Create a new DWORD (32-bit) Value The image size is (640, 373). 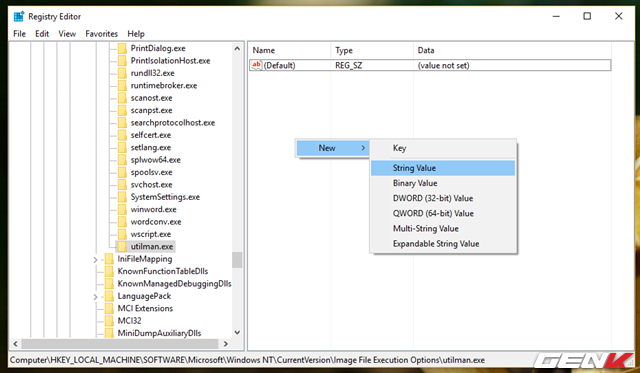pos(443,198)
